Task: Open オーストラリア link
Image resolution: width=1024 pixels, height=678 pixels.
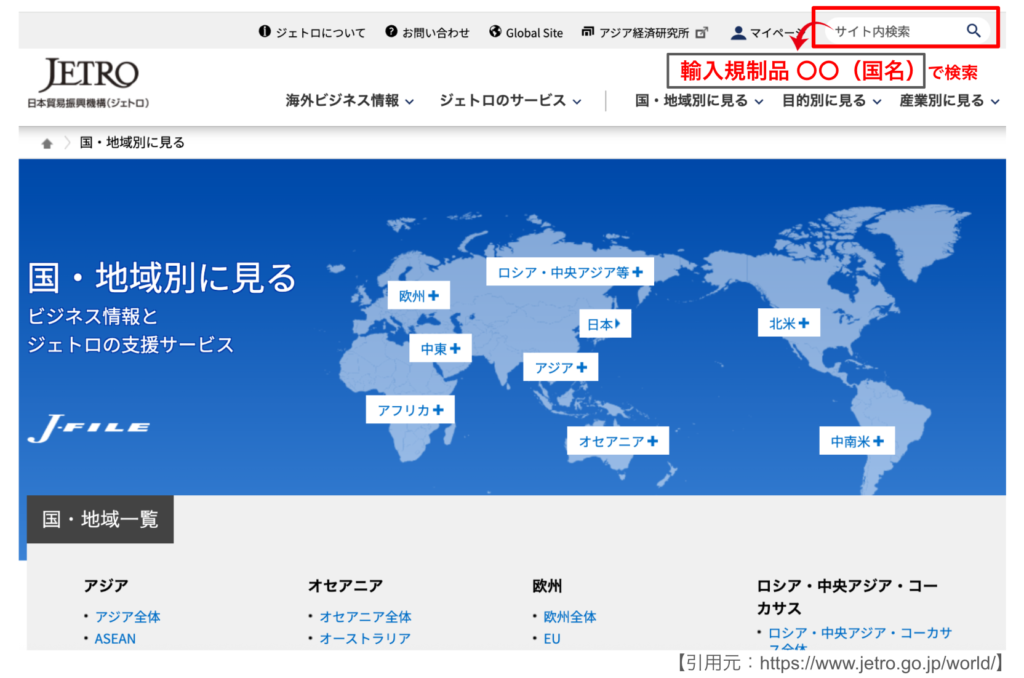Action: 365,638
